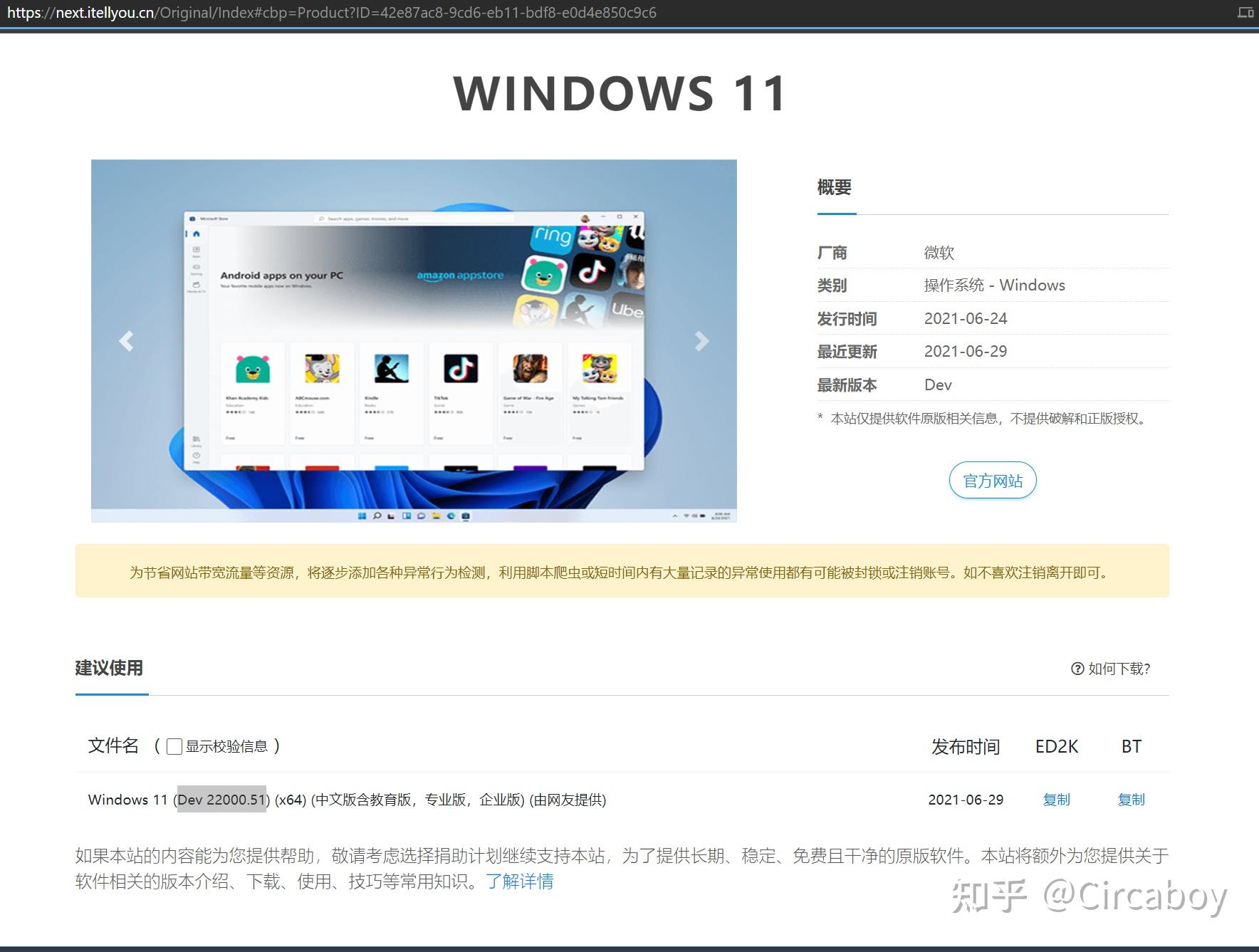Viewport: 1259px width, 952px height.
Task: Click the Windows 11 screenshot carousel image
Action: (414, 340)
